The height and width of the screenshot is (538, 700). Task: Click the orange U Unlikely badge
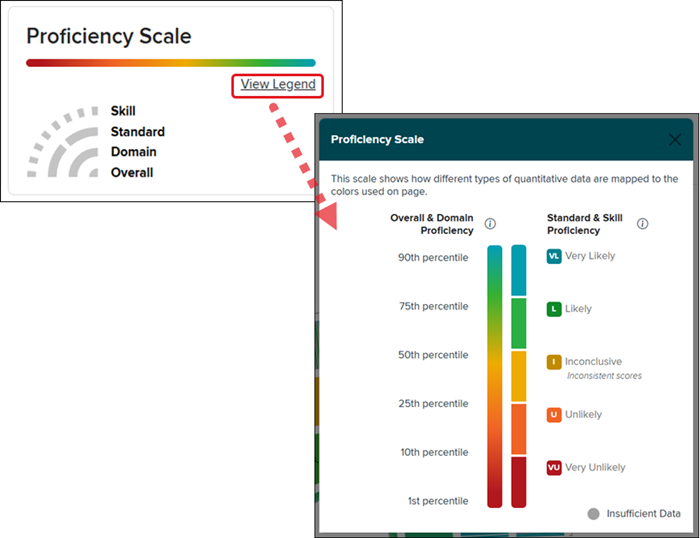pyautogui.click(x=554, y=414)
